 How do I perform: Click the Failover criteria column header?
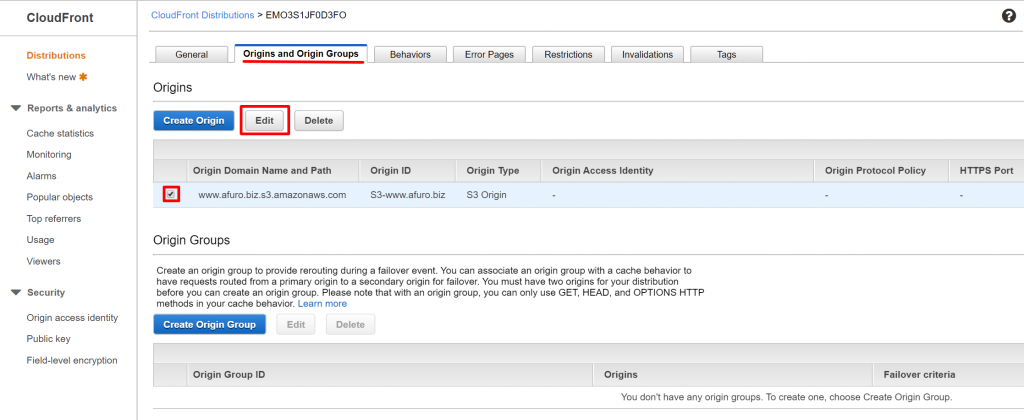point(920,375)
